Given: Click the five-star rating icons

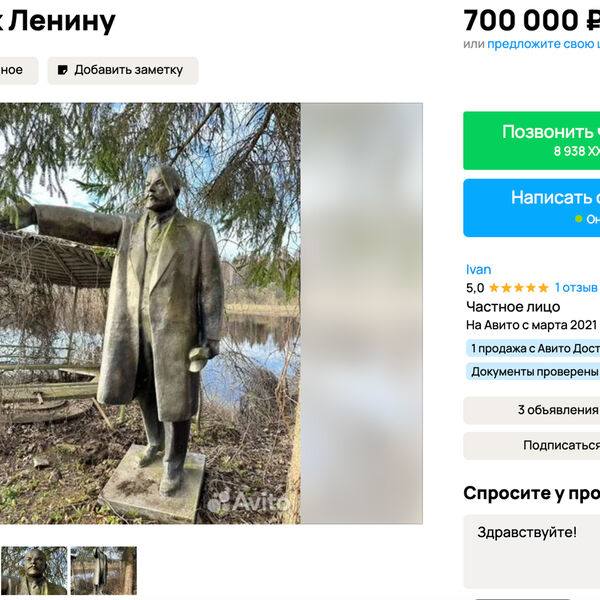Looking at the screenshot, I should (519, 288).
